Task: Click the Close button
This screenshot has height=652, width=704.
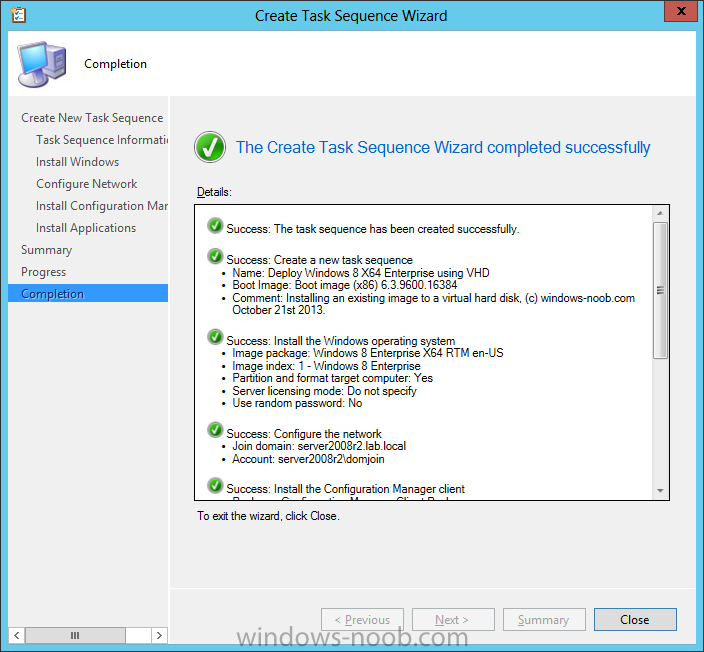Action: click(x=635, y=620)
